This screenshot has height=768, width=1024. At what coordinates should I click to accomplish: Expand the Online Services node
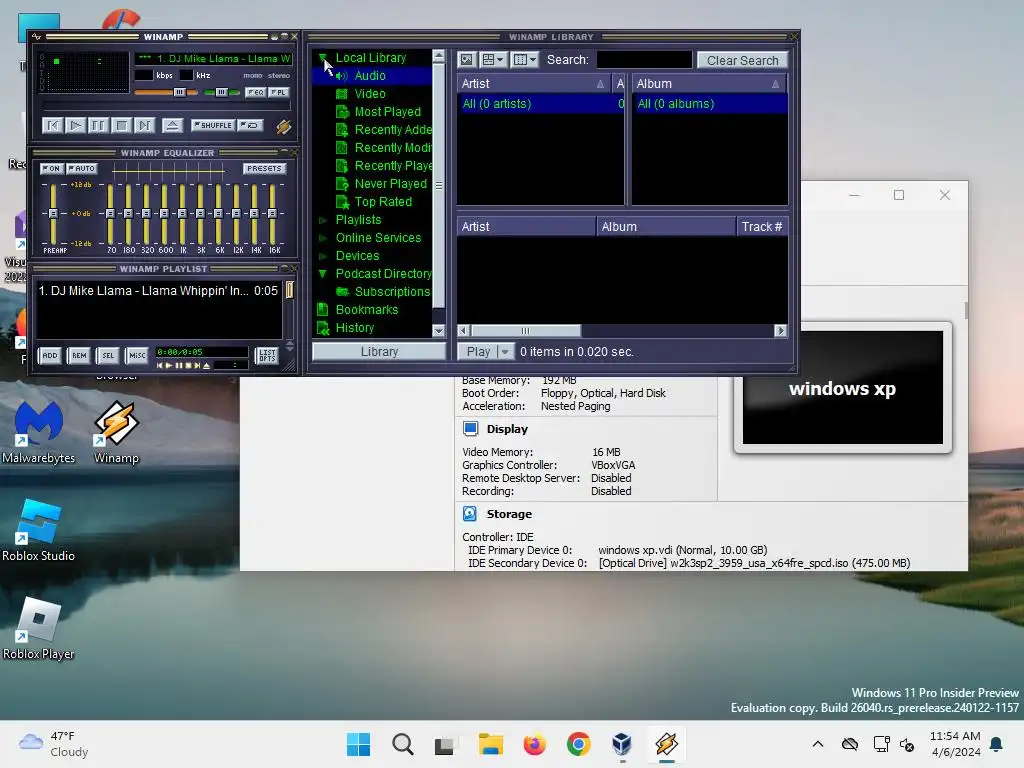tap(322, 238)
